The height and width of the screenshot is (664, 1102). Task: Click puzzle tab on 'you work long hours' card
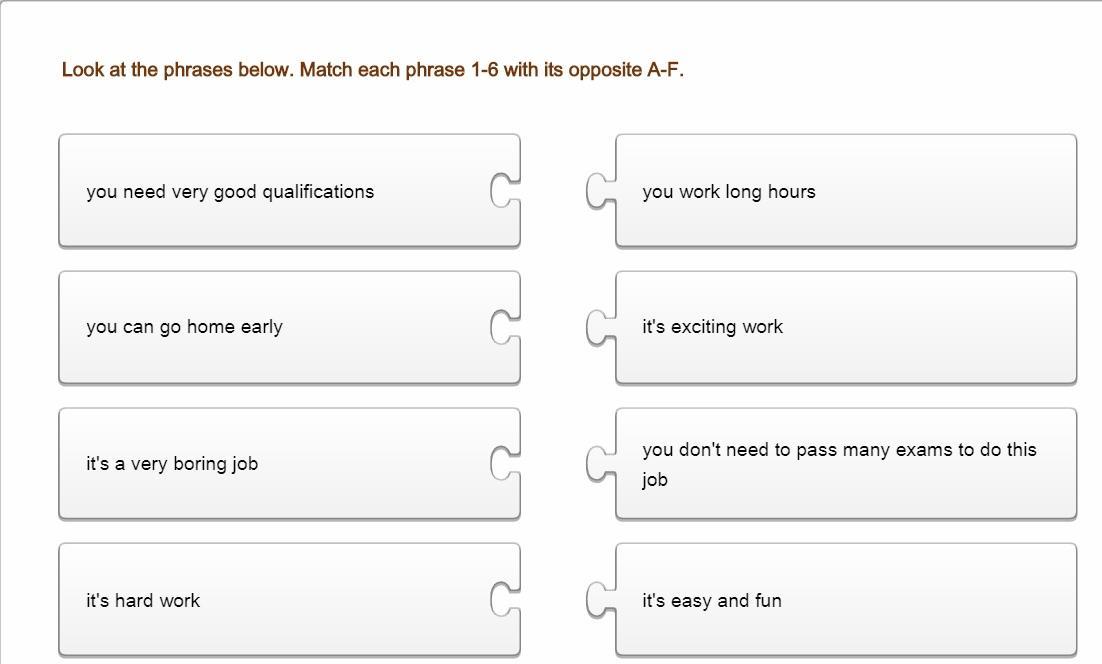[600, 191]
